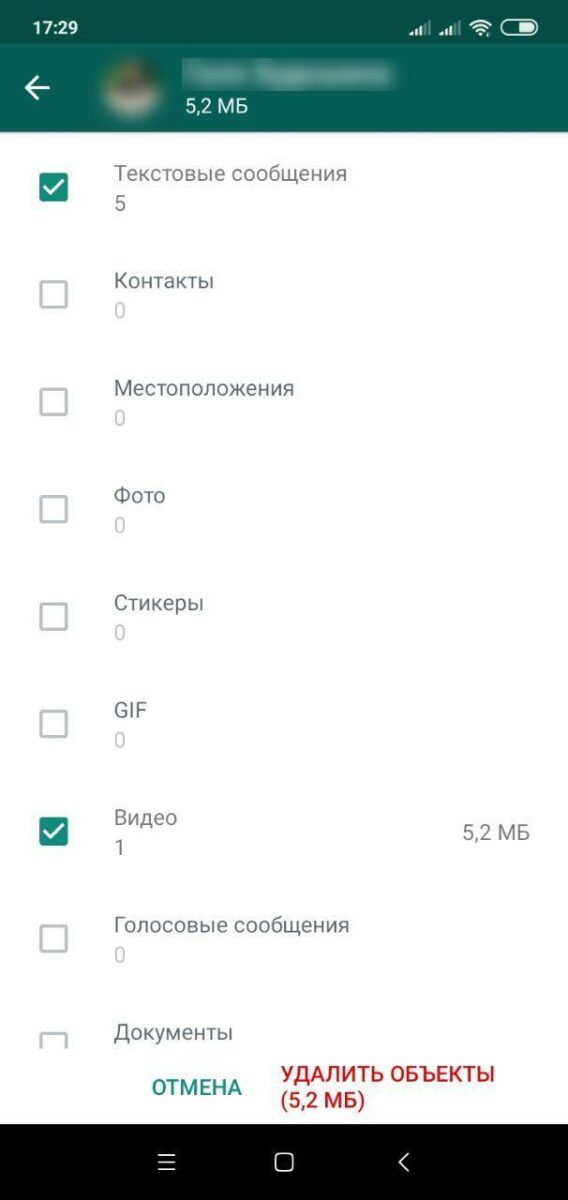The width and height of the screenshot is (568, 1200).
Task: Tap the Android back chevron icon
Action: pyautogui.click(x=403, y=1162)
